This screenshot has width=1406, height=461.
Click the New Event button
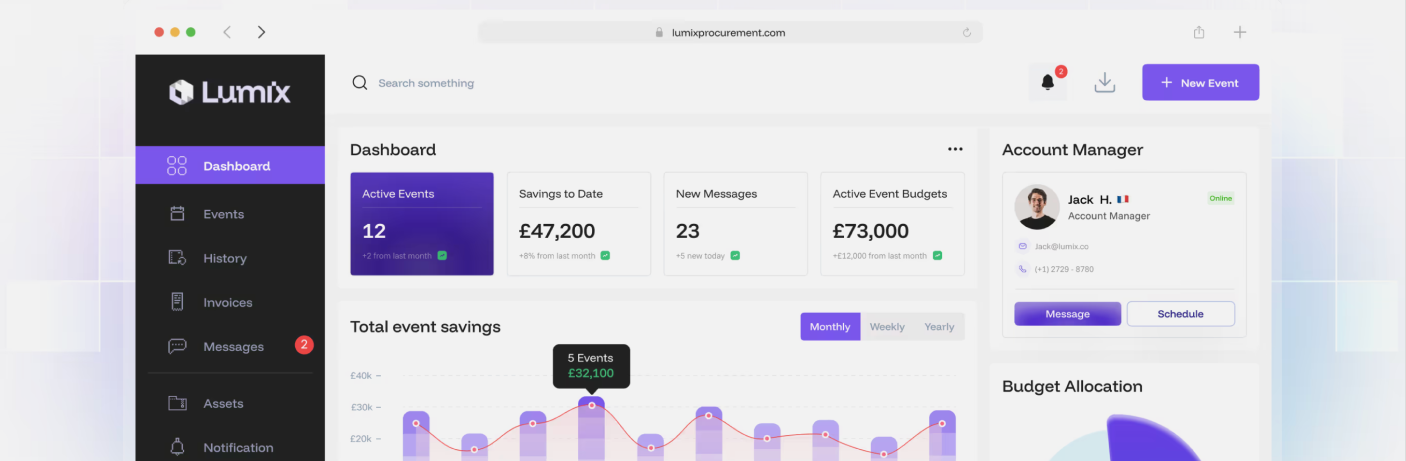tap(1200, 83)
